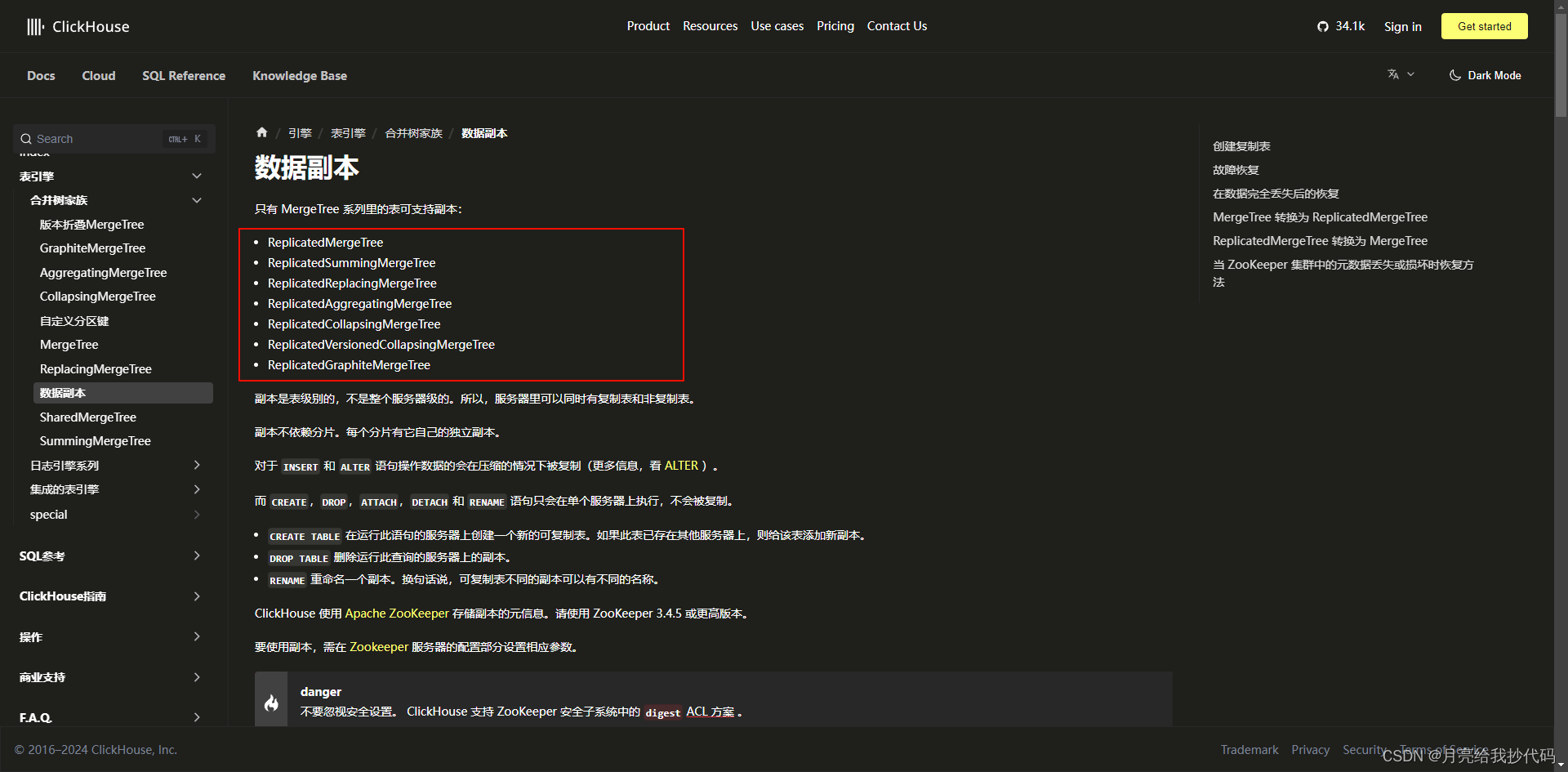Click 合并树家族 in the breadcrumb

(413, 133)
